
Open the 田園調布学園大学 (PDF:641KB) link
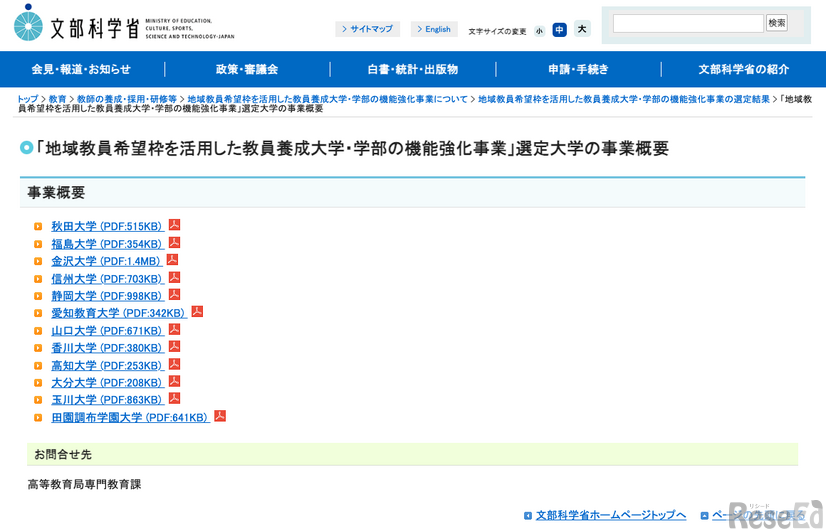point(130,418)
